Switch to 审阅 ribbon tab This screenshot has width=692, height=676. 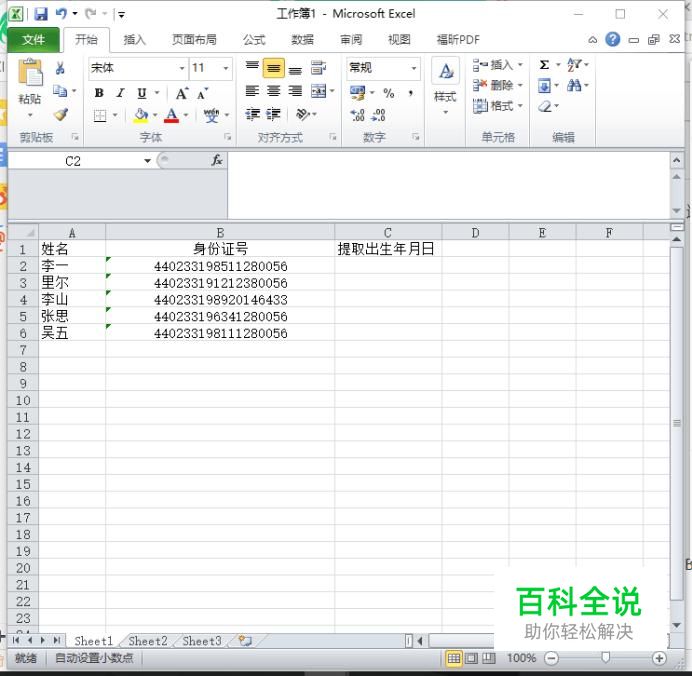[x=351, y=40]
